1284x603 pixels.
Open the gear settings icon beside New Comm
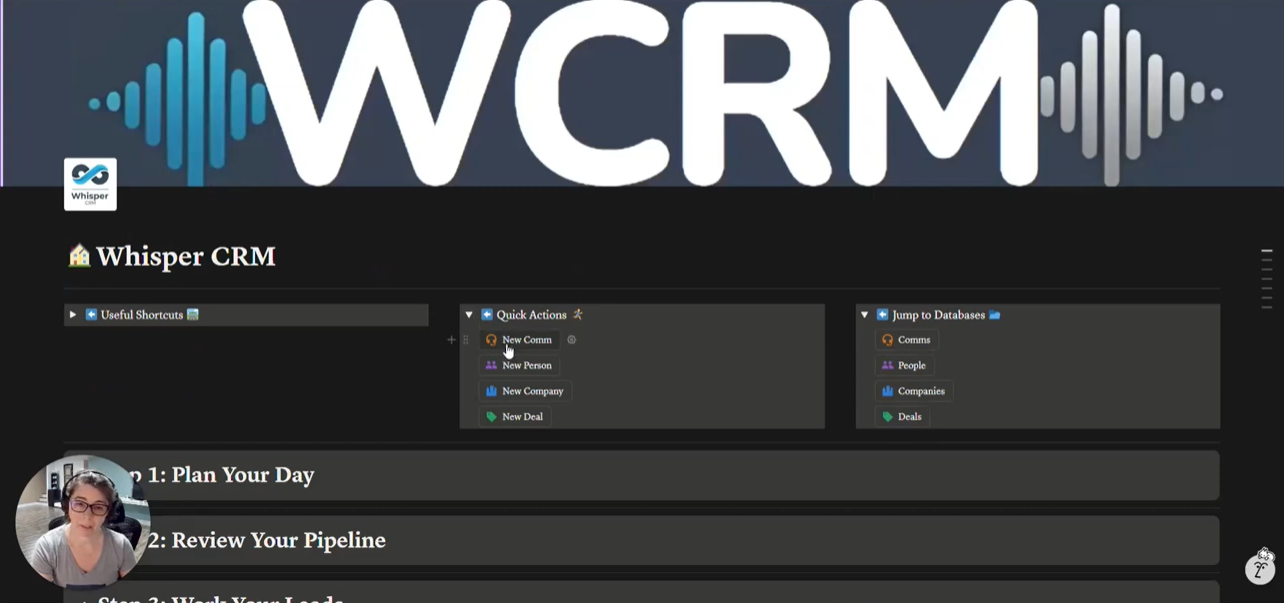coord(572,340)
